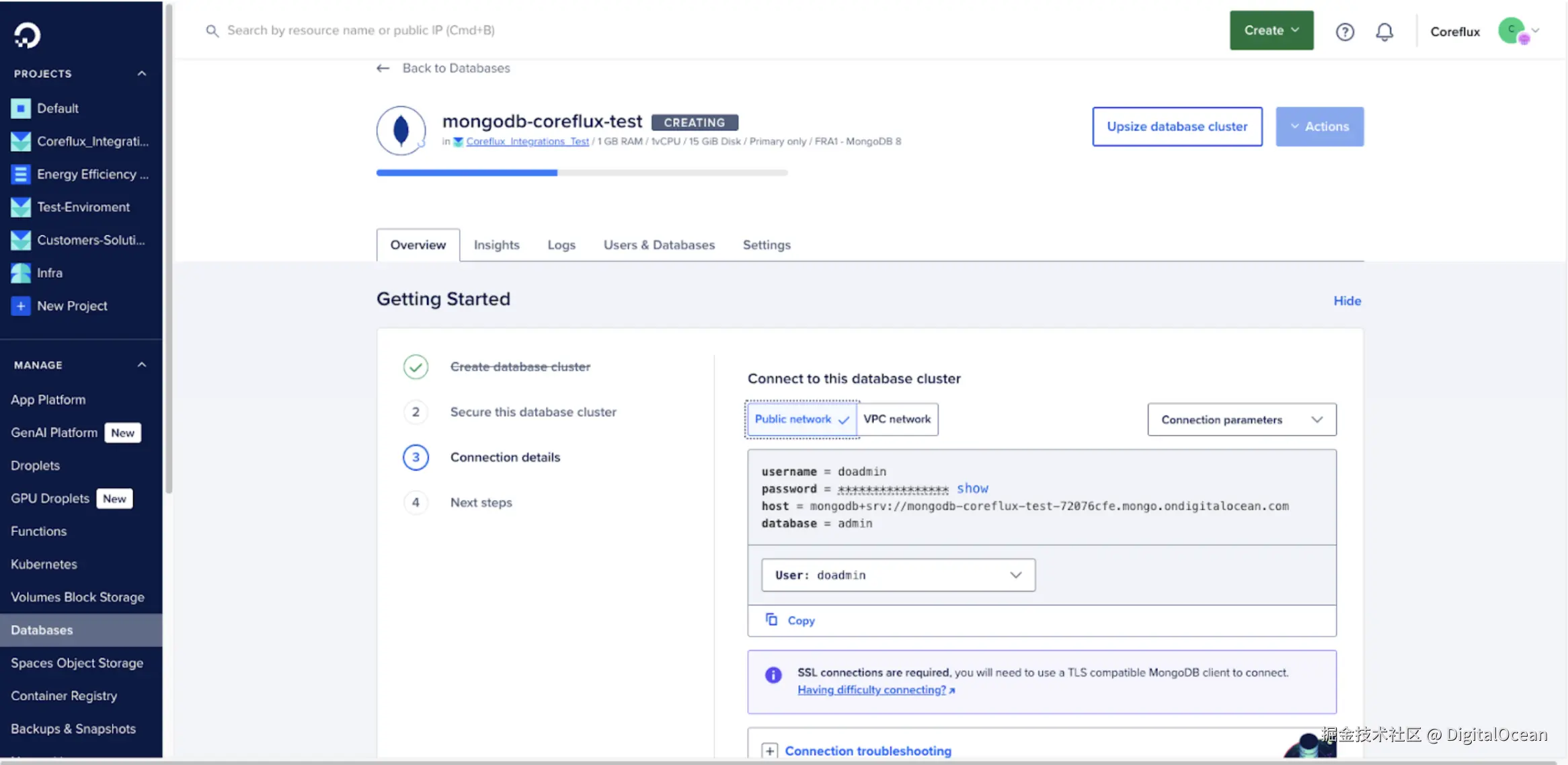Open the Having difficulty connecting link

coord(872,690)
